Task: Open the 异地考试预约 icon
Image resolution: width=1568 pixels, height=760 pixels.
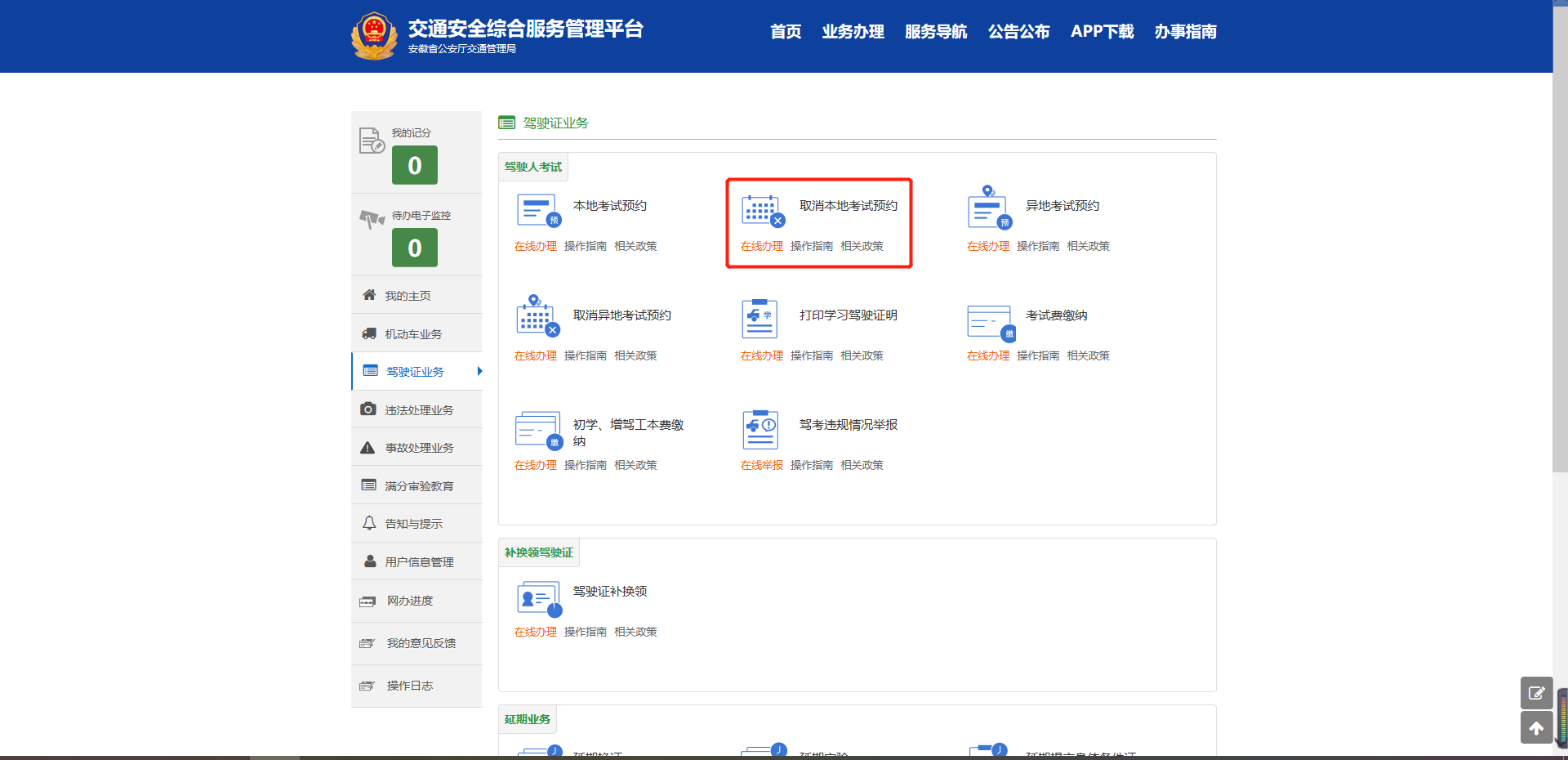Action: (988, 208)
